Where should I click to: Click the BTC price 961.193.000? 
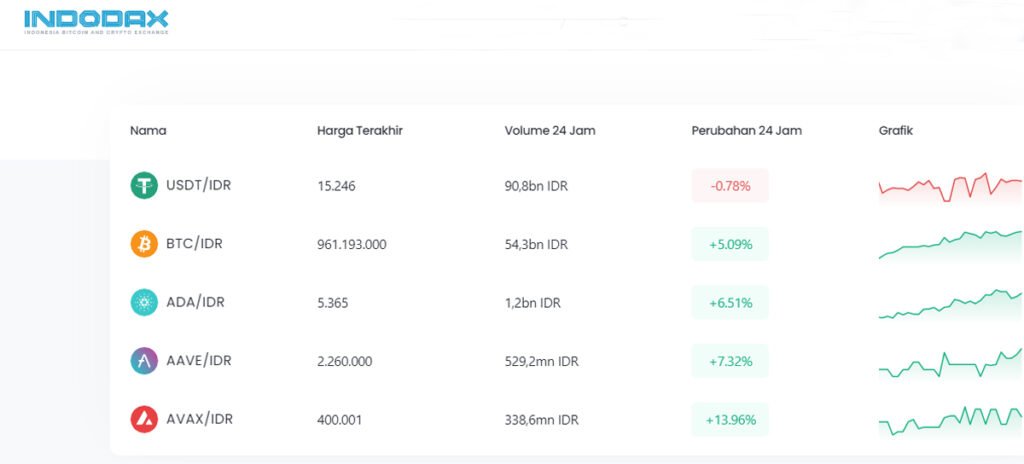[x=352, y=244]
